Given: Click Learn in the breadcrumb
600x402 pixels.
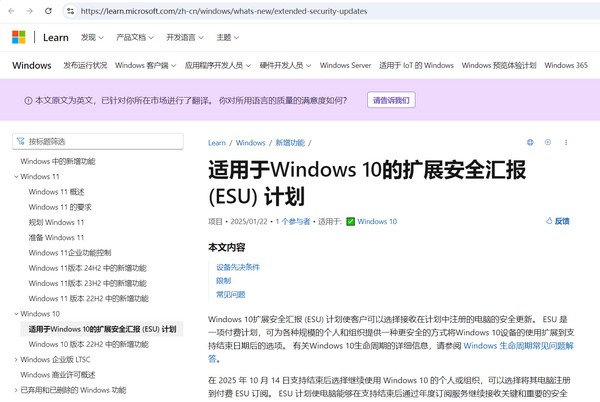Looking at the screenshot, I should [217, 143].
